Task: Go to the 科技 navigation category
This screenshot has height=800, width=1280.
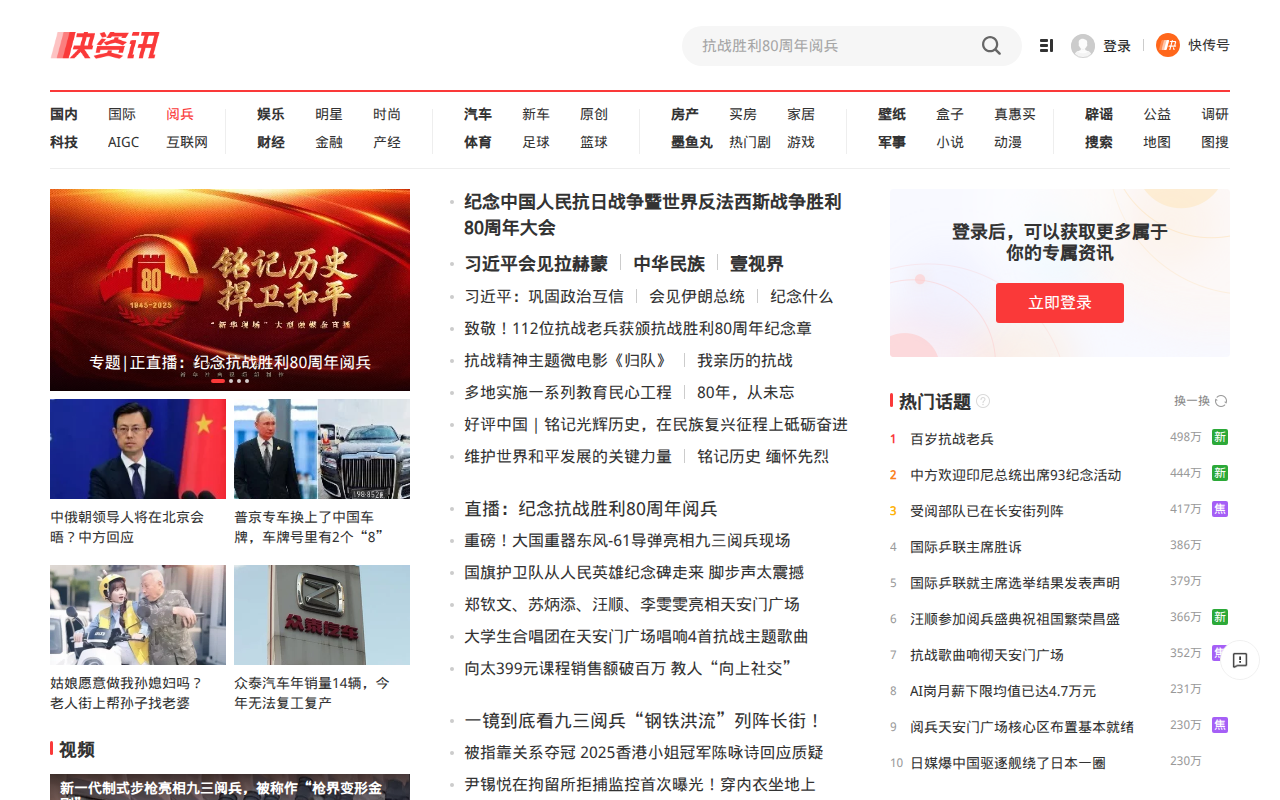Action: (x=64, y=142)
